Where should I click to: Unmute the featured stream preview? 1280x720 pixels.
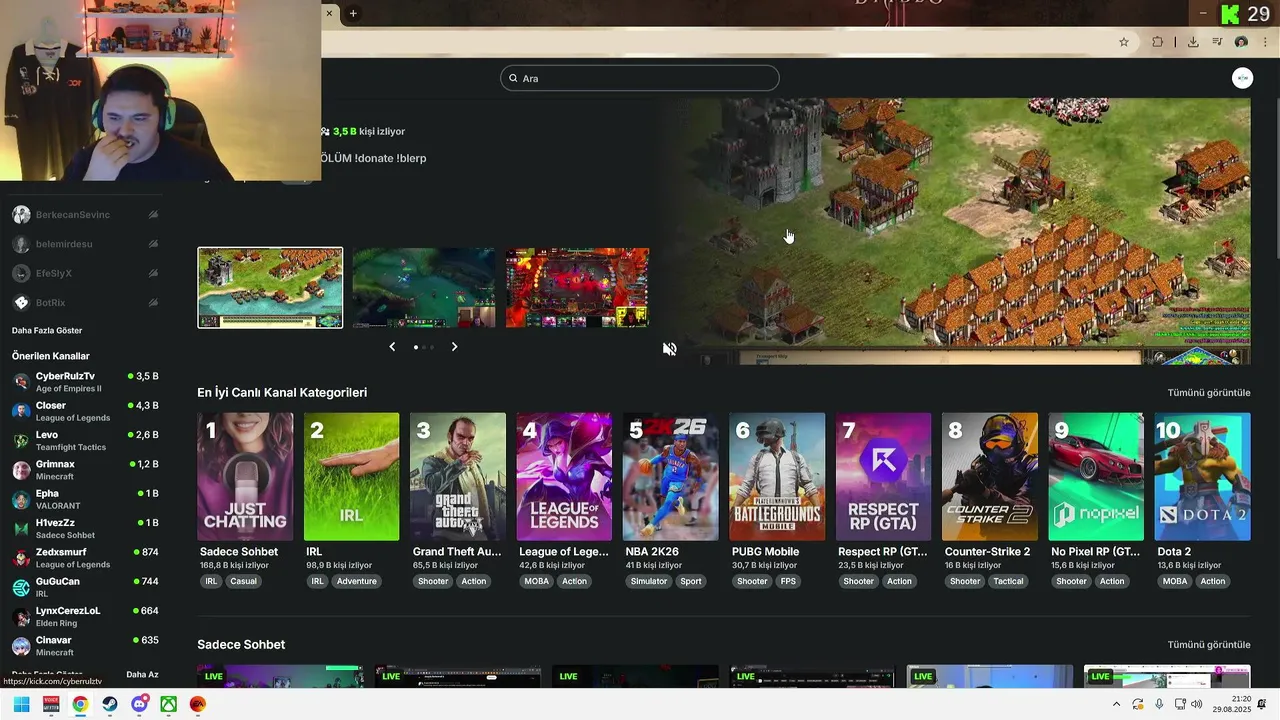(x=670, y=349)
